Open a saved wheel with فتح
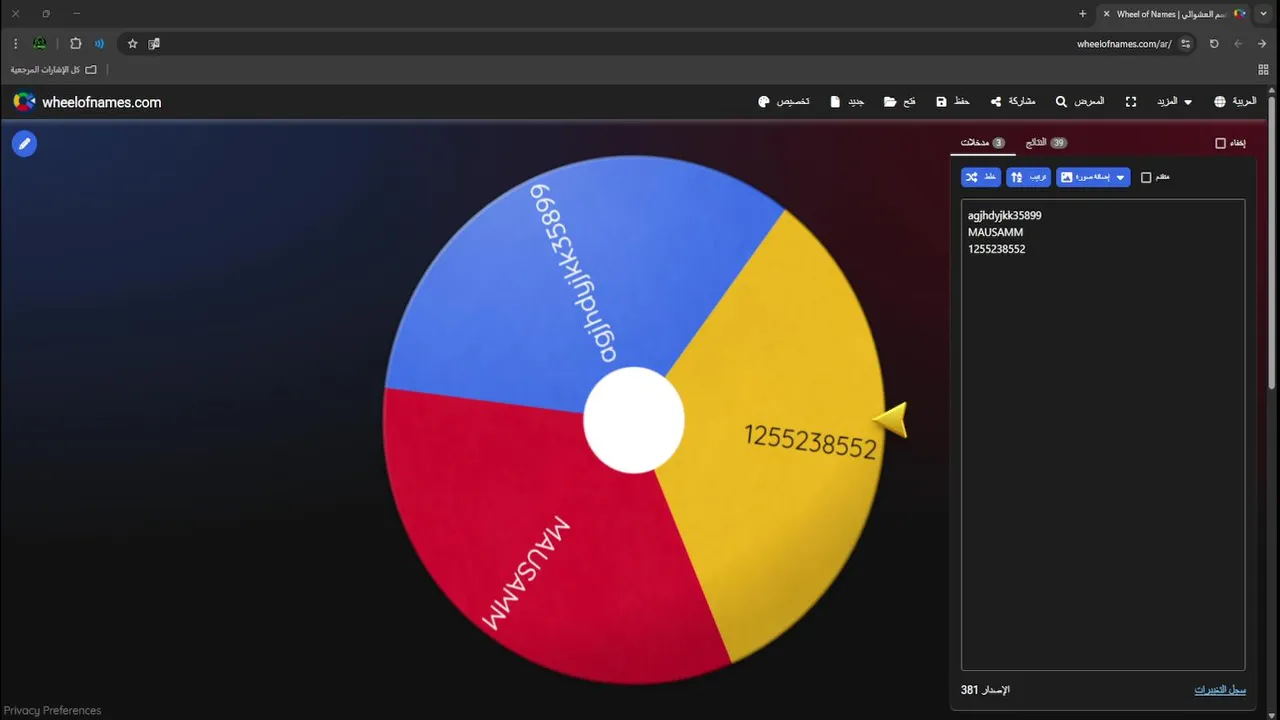1280x720 pixels. 900,102
